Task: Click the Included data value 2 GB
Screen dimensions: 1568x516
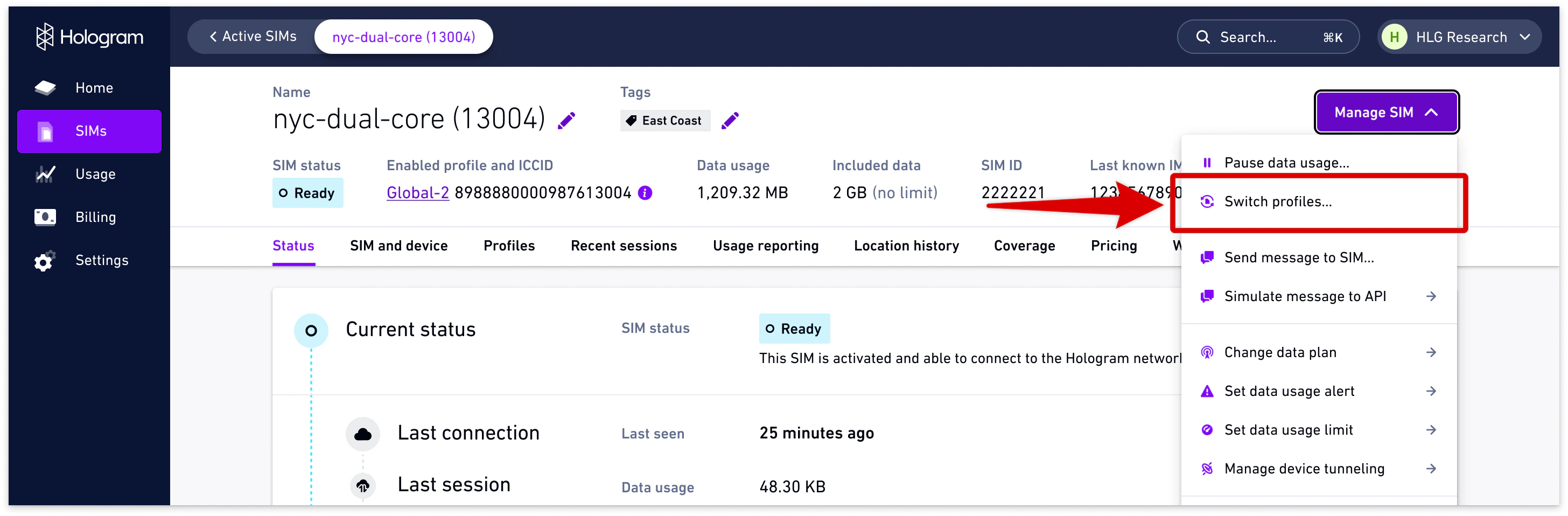Action: click(x=849, y=193)
